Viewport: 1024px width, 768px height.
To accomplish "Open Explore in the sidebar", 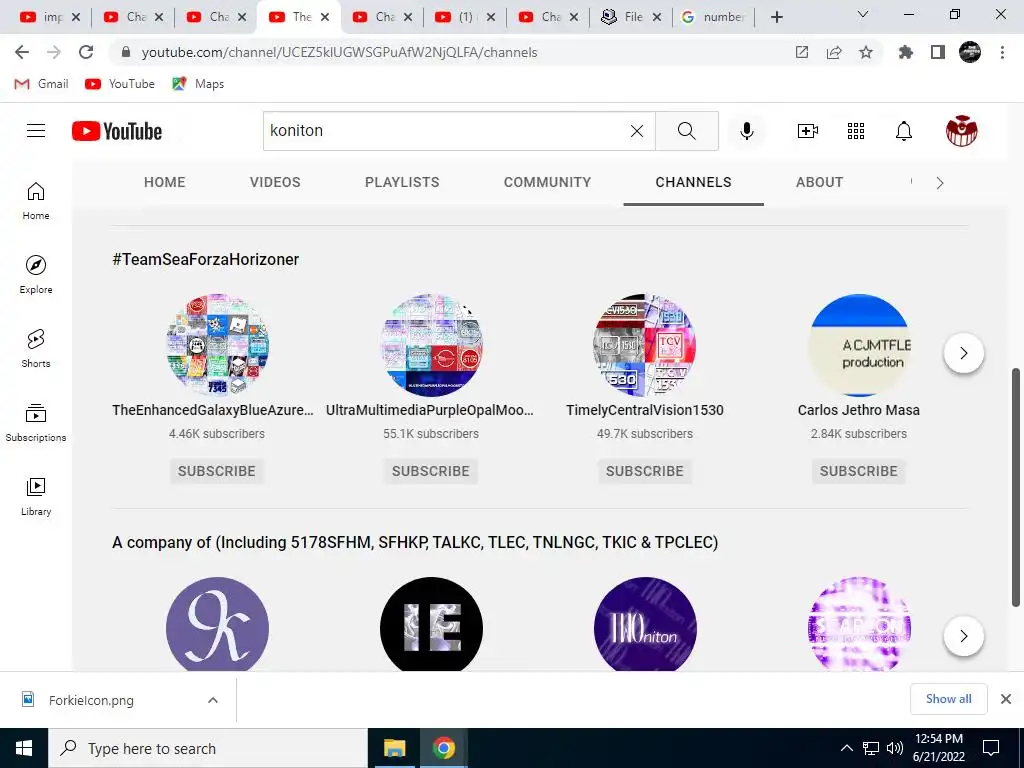I will (x=36, y=274).
